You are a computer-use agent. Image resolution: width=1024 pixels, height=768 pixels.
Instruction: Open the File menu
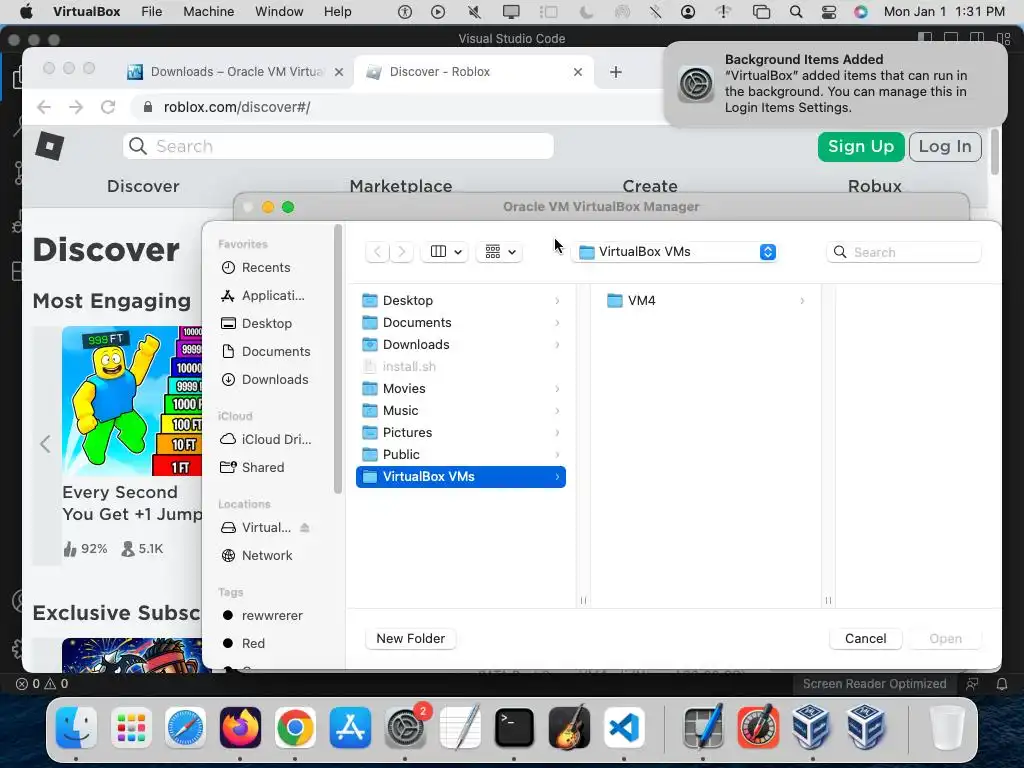[152, 12]
